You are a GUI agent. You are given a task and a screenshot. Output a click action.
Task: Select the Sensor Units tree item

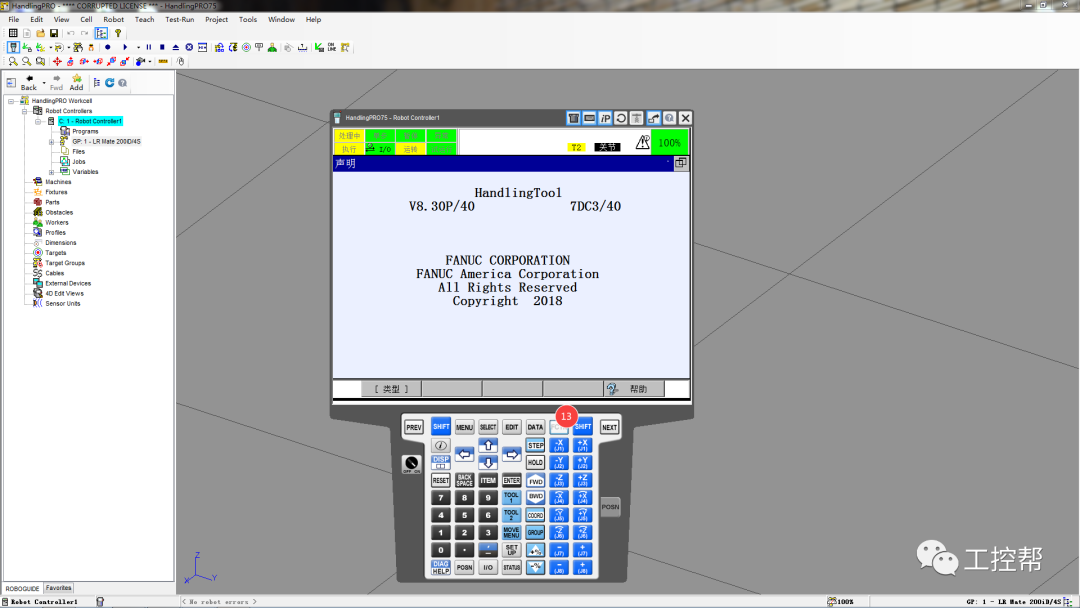click(63, 304)
